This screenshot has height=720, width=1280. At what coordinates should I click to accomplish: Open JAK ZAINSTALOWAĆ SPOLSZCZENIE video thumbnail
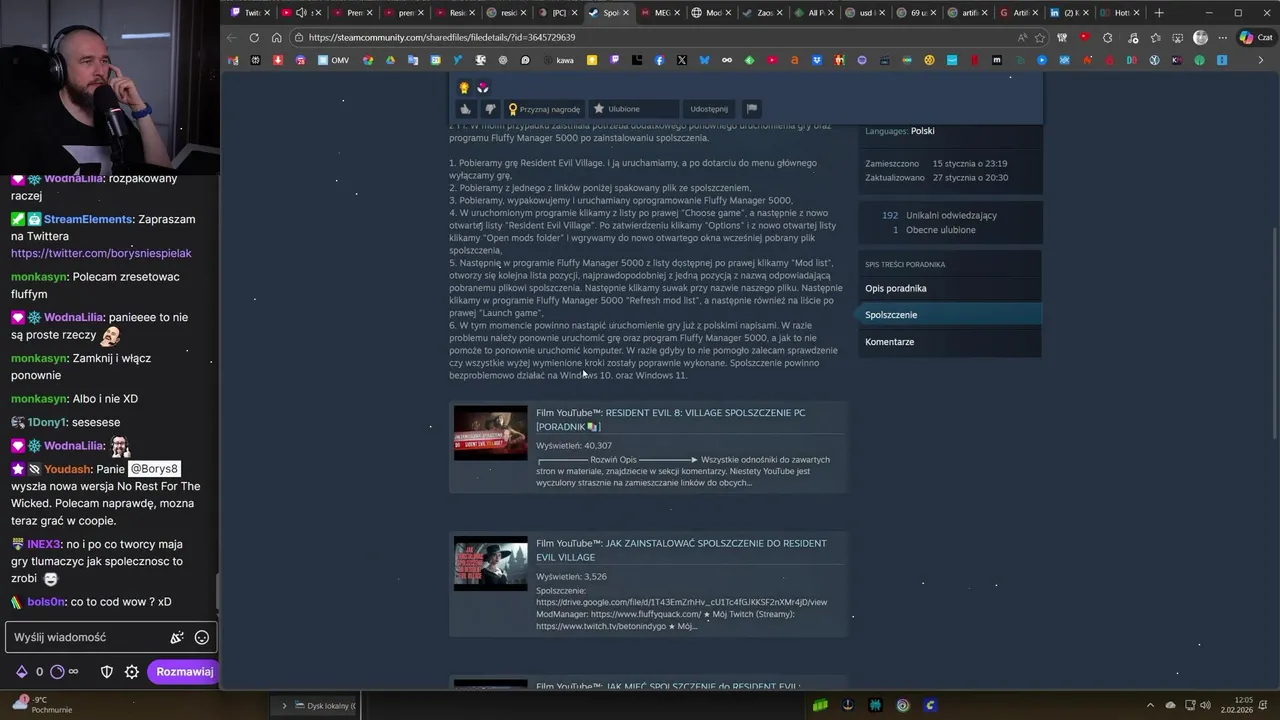tap(490, 564)
